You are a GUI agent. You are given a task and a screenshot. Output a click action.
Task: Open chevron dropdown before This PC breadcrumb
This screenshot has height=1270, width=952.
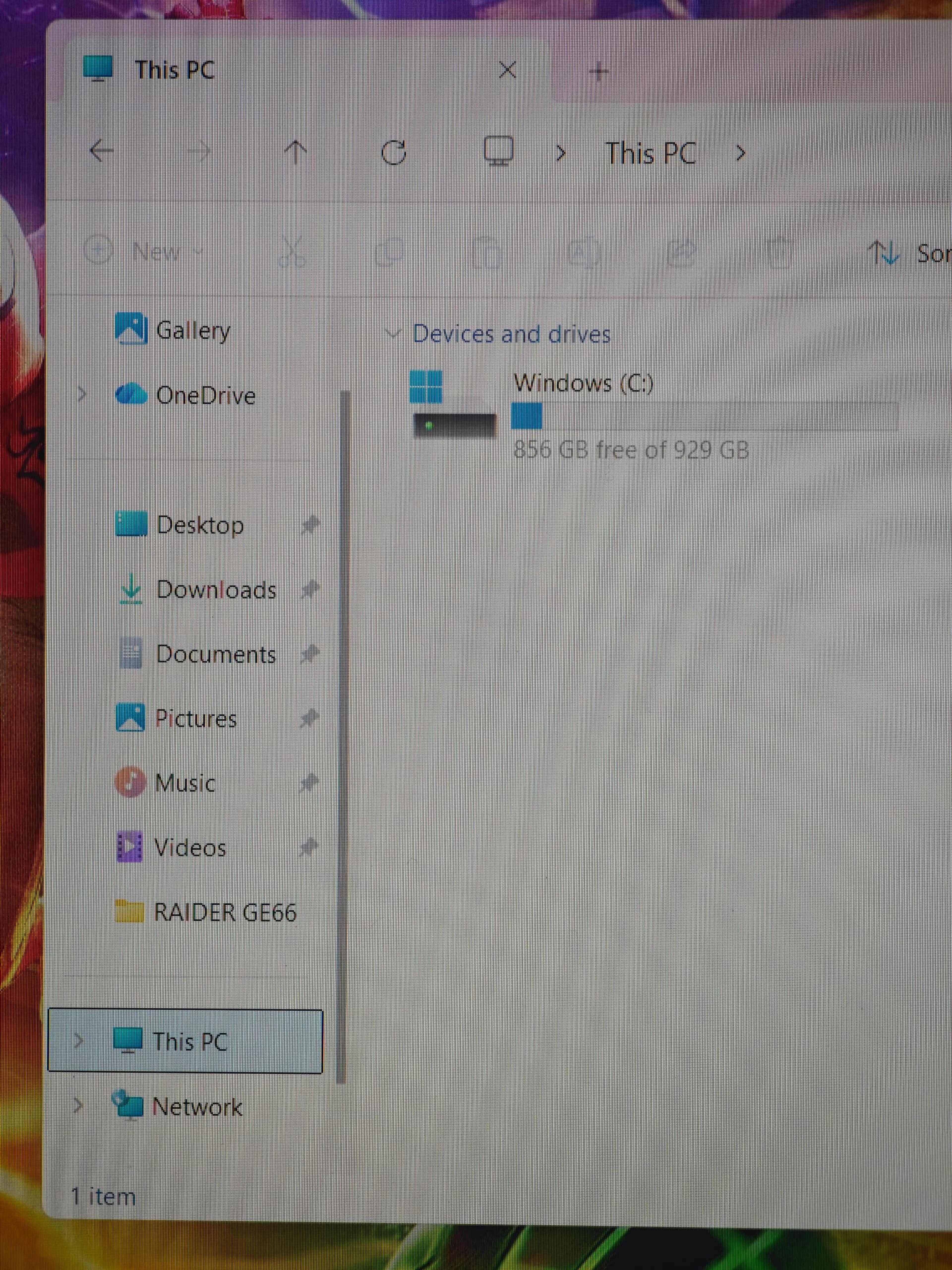(561, 153)
